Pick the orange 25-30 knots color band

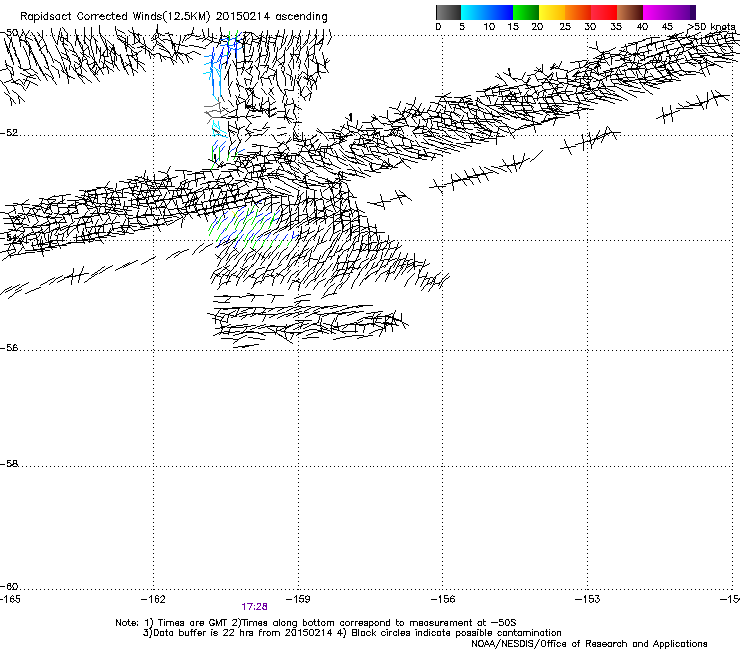coord(578,12)
